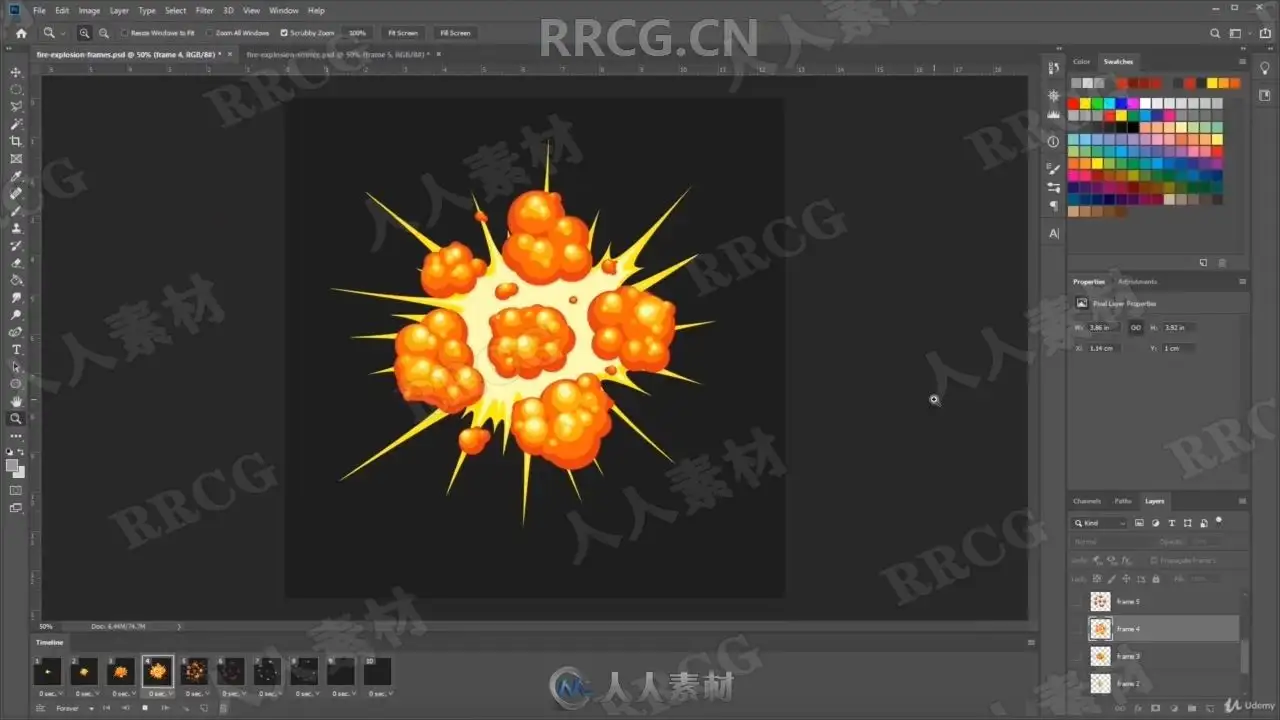Select the Eraser tool
1280x720 pixels.
pyautogui.click(x=16, y=263)
